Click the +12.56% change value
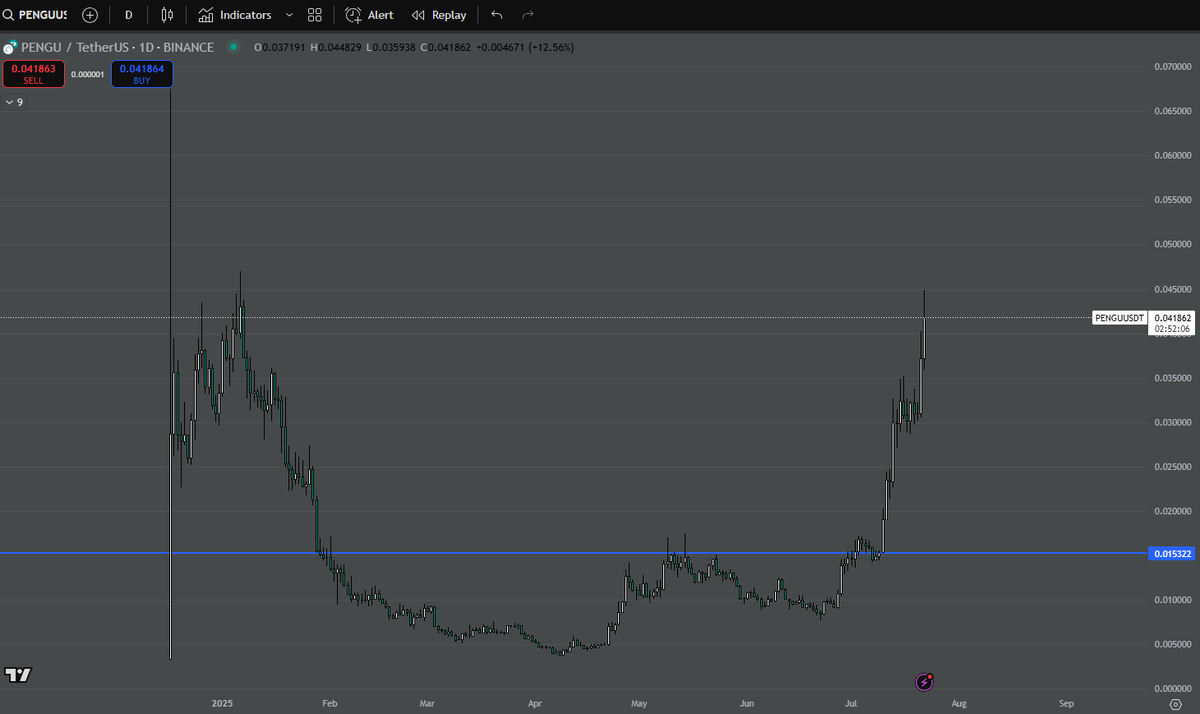1200x714 pixels. coord(549,47)
